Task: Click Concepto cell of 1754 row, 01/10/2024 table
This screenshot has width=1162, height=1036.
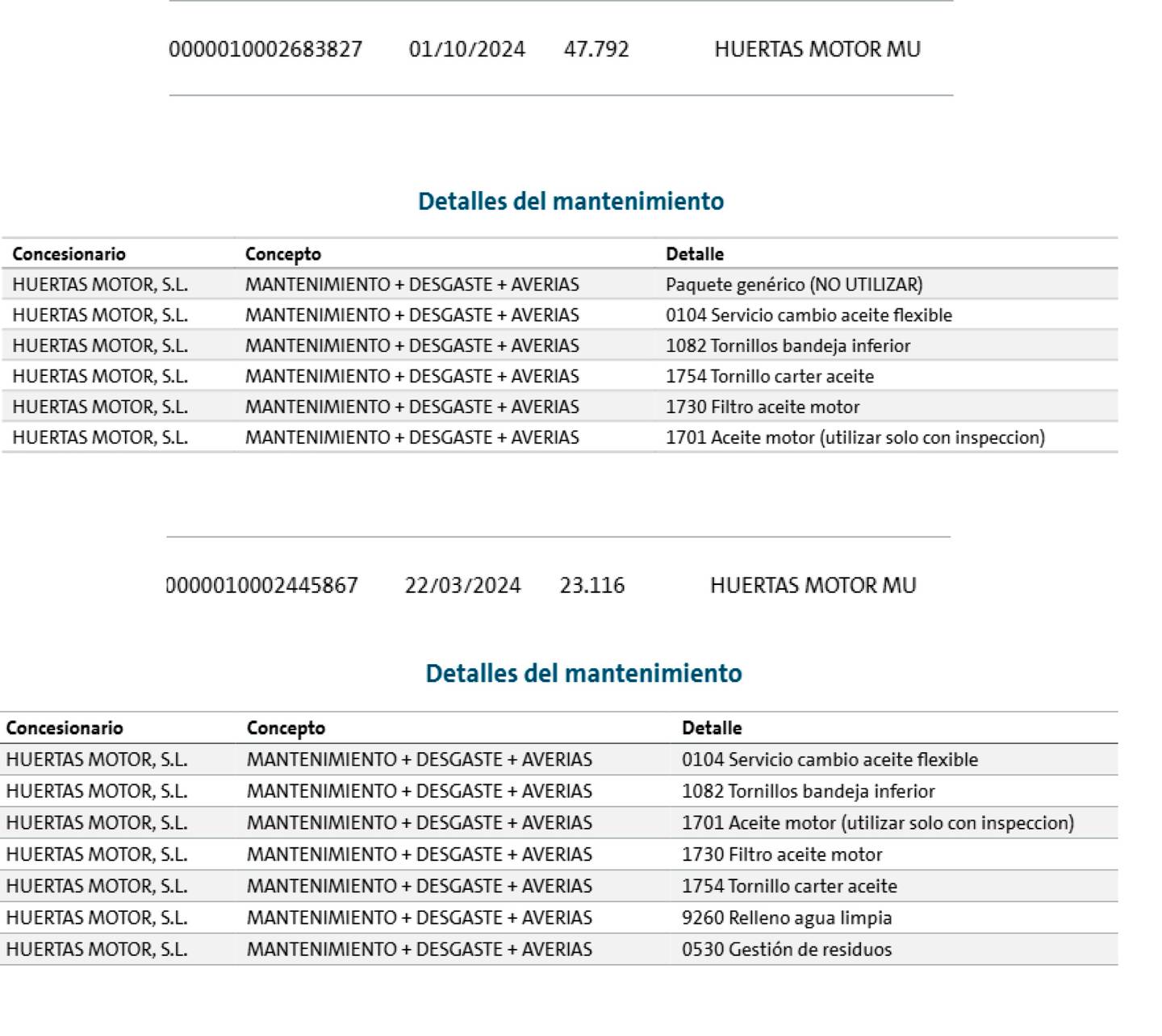Action: coord(412,377)
